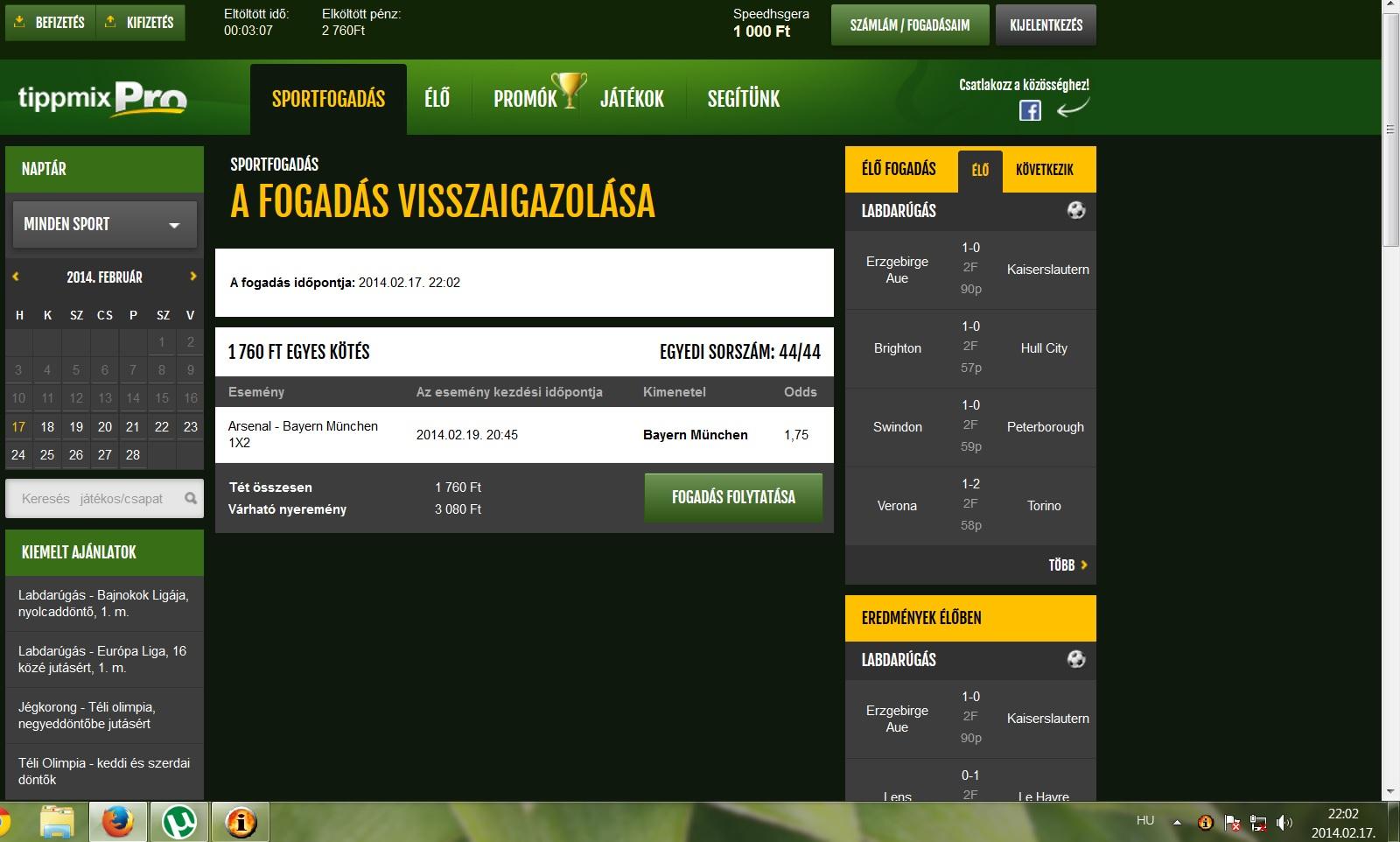Click the bet time 2014.02.17. 22:02

tap(409, 283)
